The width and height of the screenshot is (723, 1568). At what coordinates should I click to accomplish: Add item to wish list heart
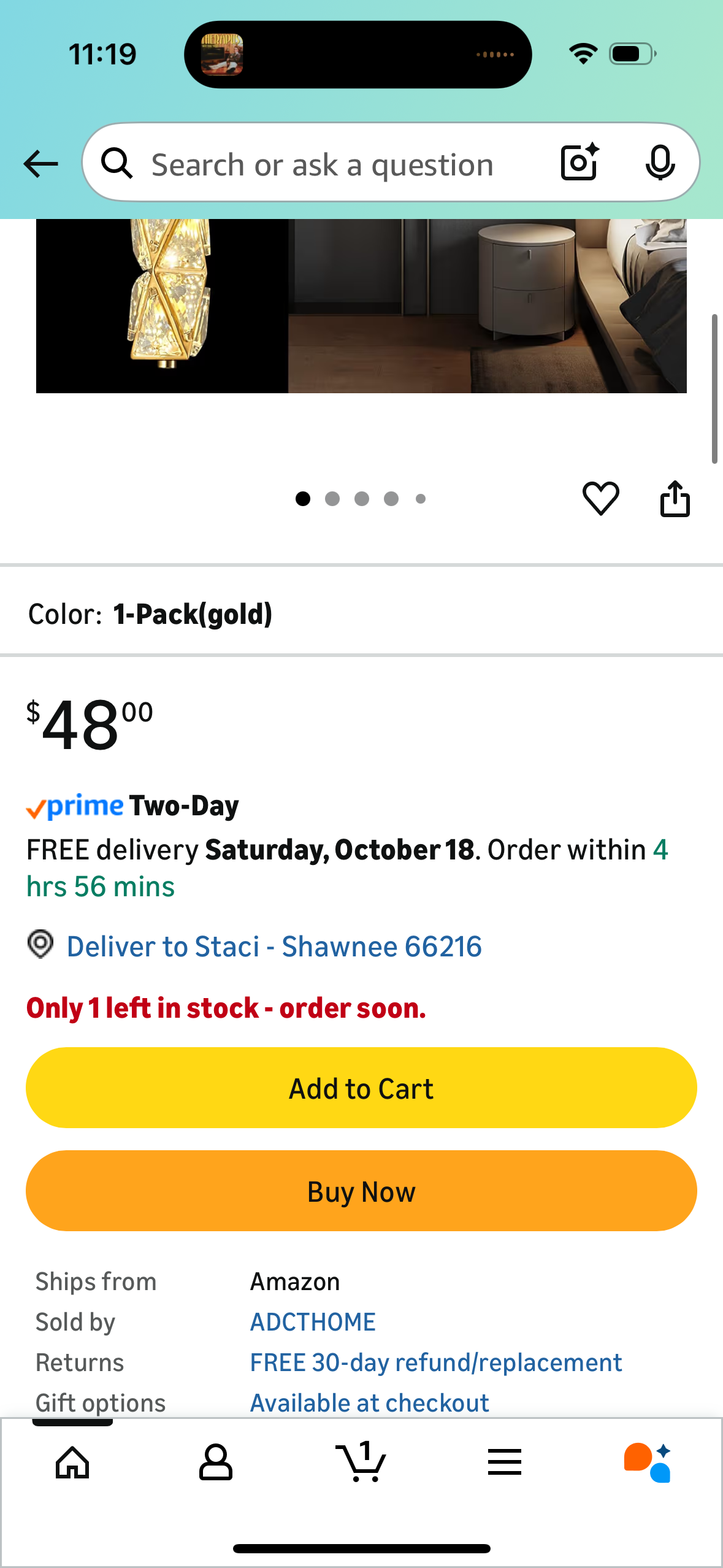[600, 498]
